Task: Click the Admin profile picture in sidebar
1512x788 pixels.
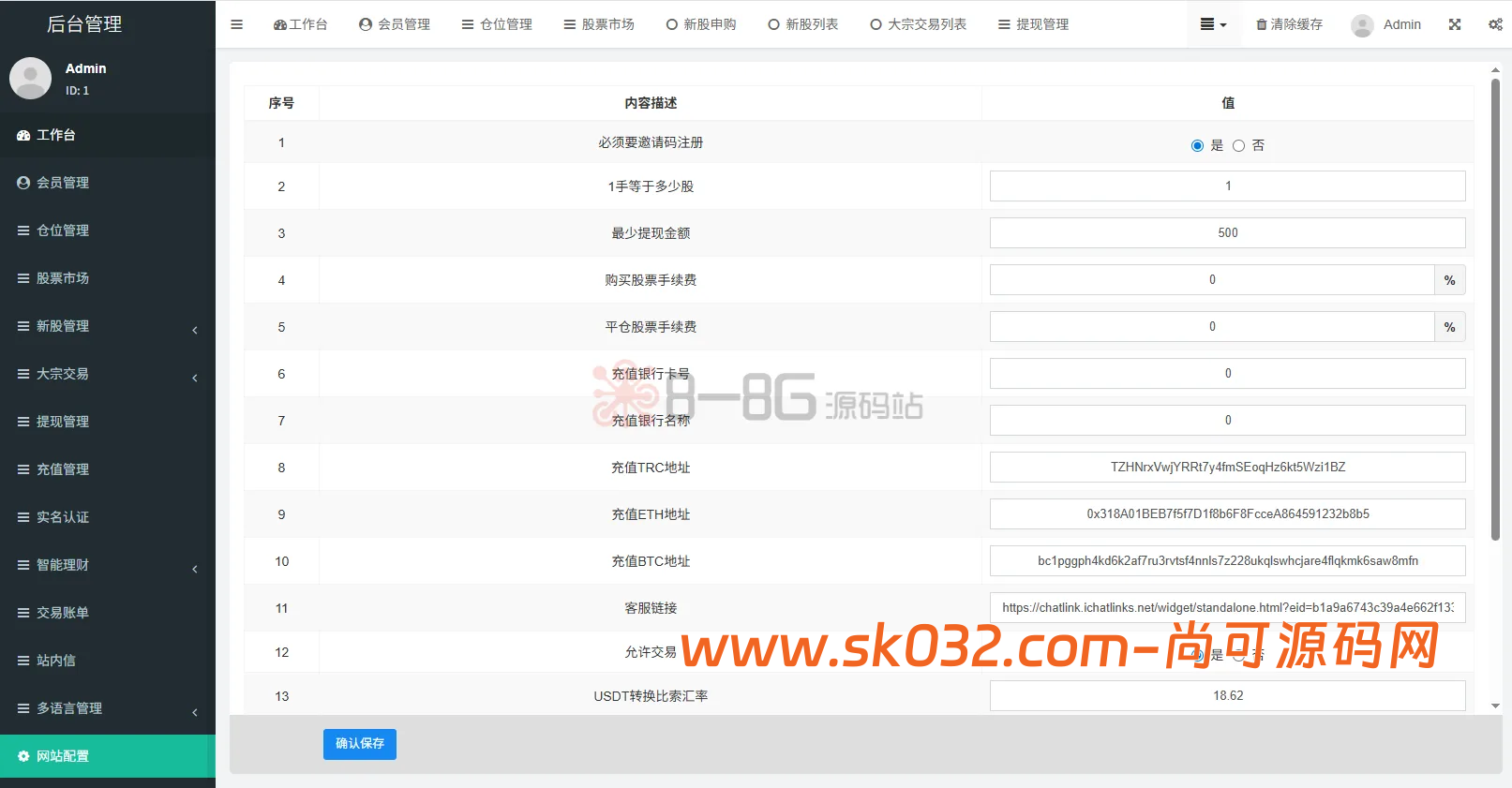Action: [x=30, y=78]
